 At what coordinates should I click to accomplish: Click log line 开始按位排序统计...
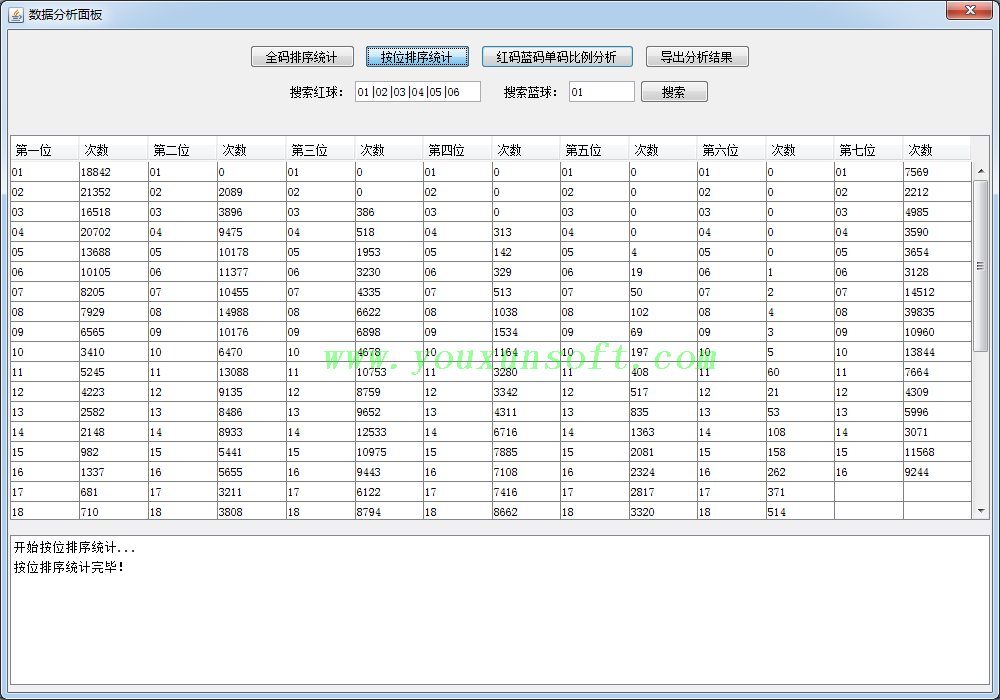click(75, 547)
